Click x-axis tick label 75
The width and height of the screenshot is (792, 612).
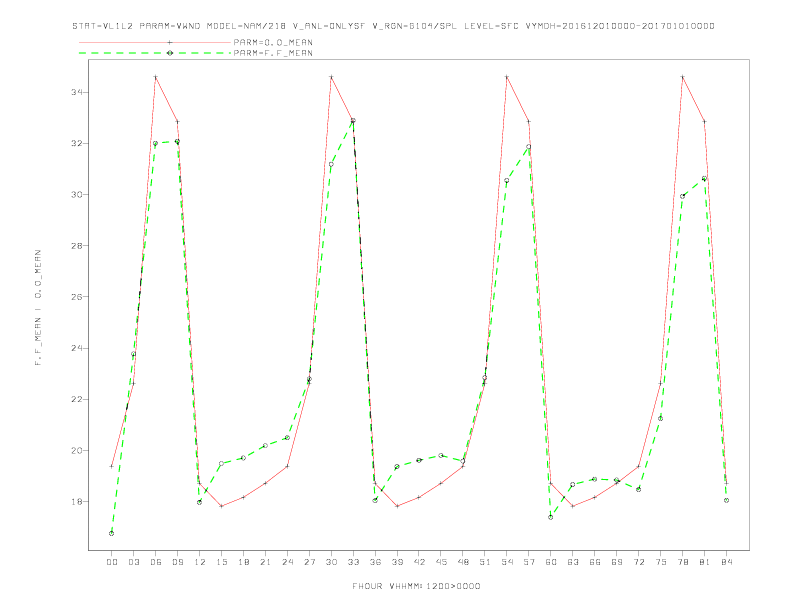click(660, 562)
